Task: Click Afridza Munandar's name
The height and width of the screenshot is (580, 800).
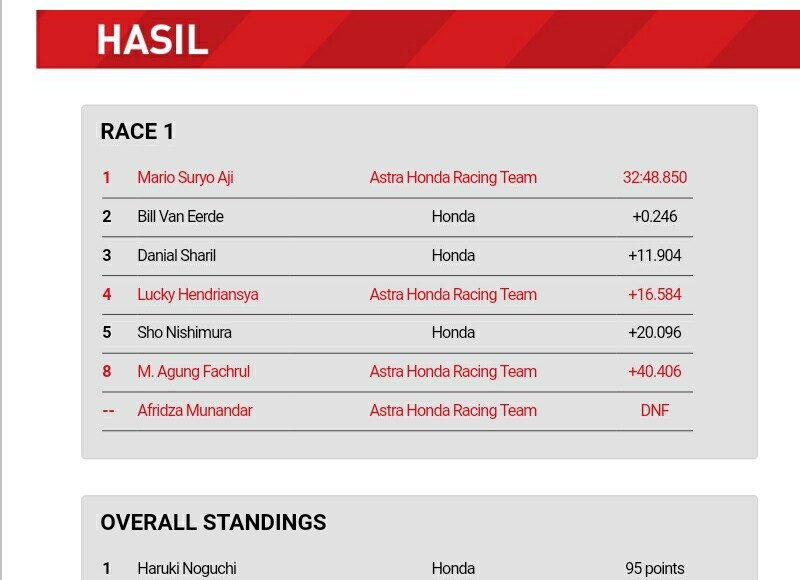Action: click(x=194, y=411)
